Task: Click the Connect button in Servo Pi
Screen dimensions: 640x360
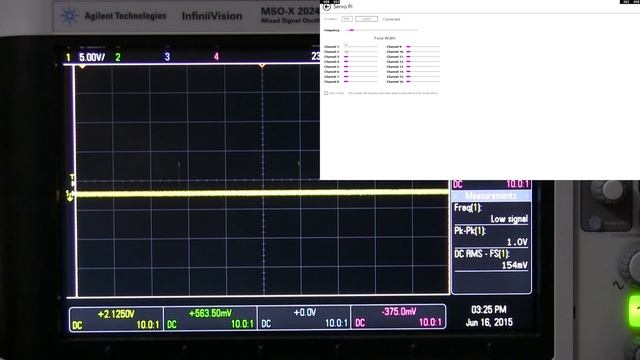Action: click(x=366, y=19)
